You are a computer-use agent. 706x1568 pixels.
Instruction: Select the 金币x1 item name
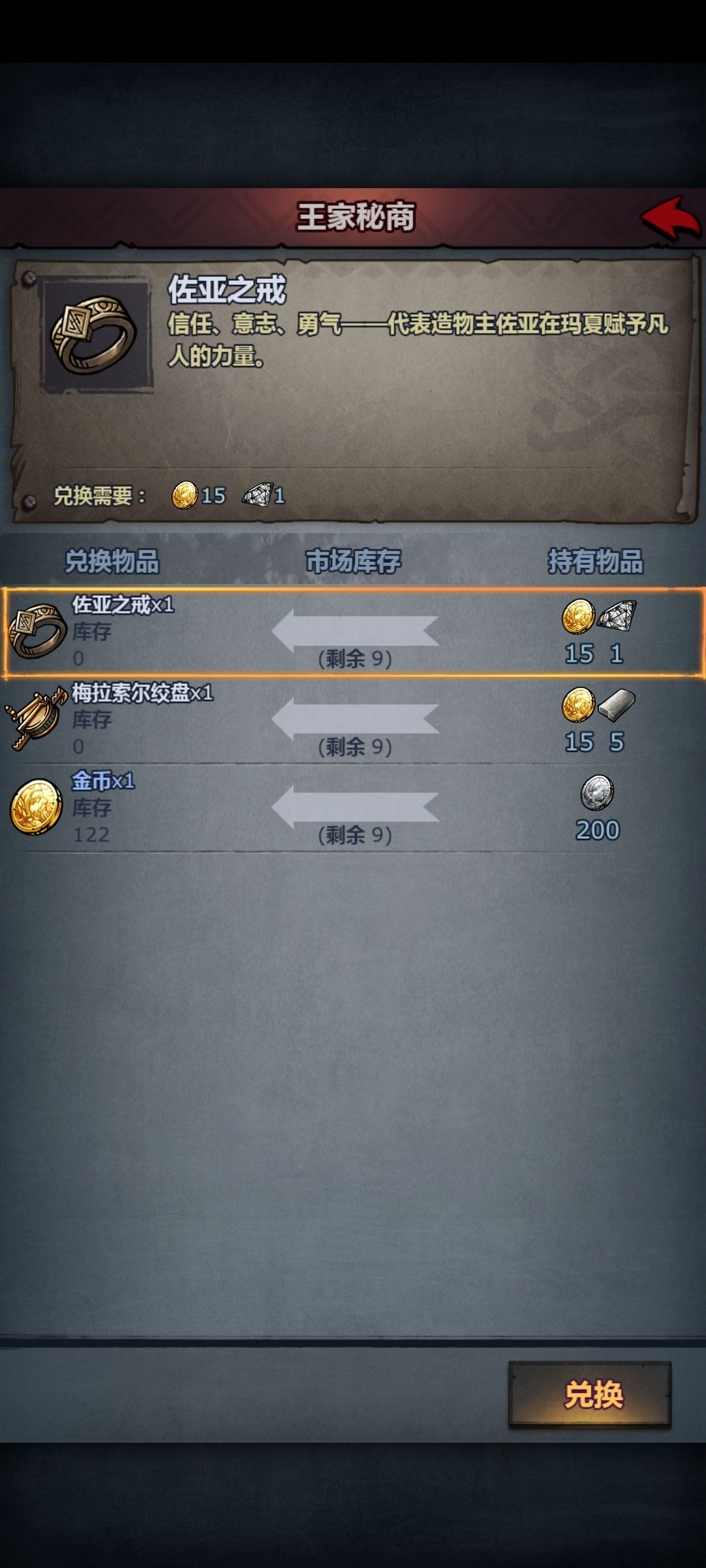[103, 781]
